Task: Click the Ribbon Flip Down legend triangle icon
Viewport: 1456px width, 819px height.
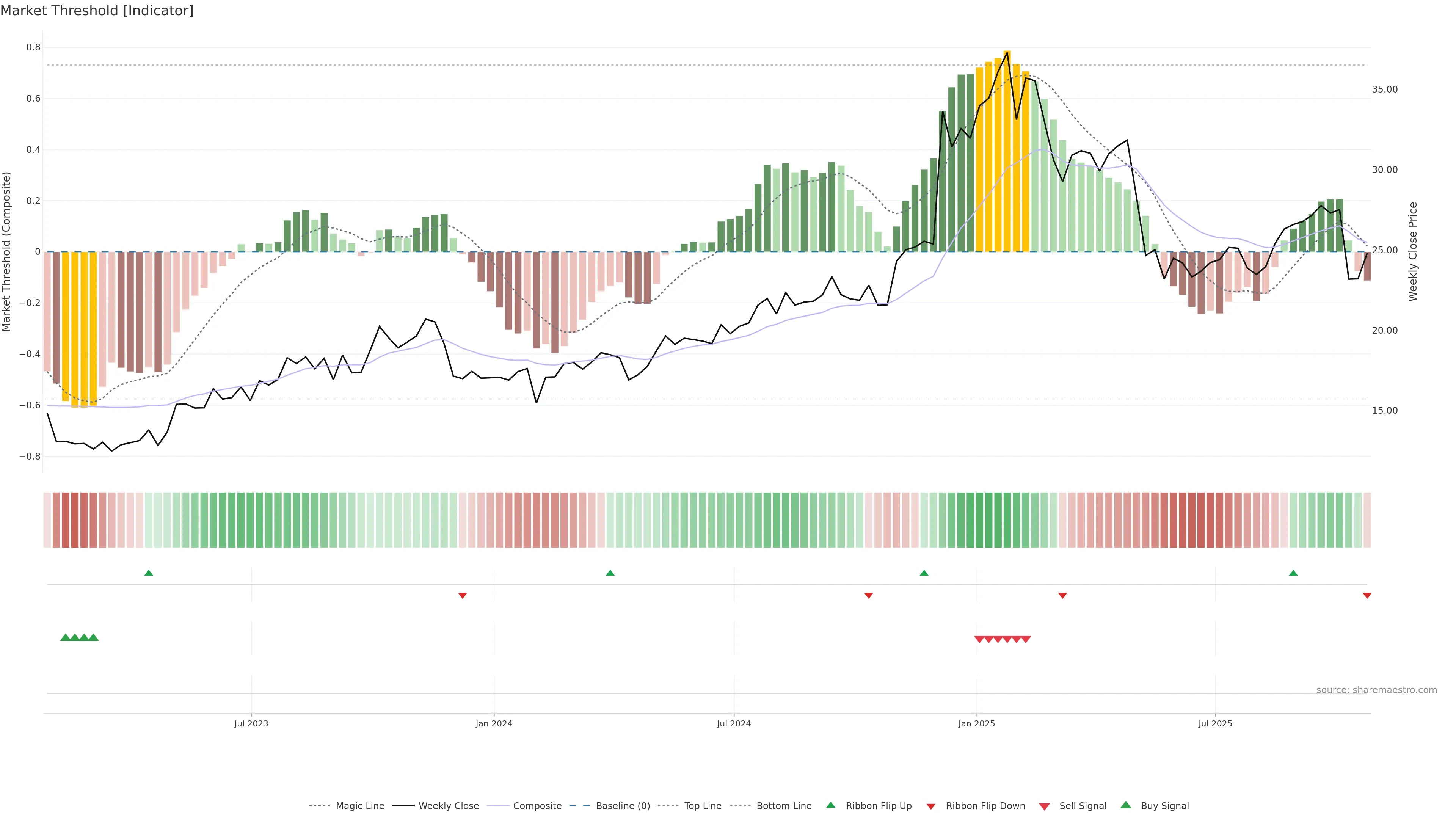Action: [x=931, y=806]
